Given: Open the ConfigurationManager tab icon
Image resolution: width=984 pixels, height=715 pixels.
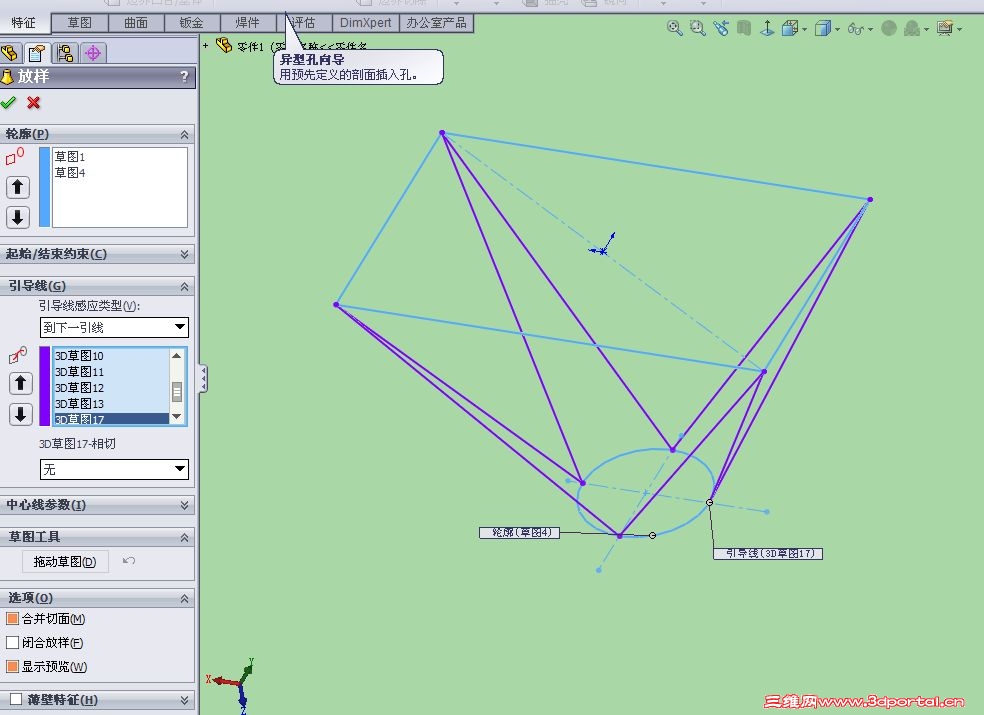Looking at the screenshot, I should coord(65,53).
